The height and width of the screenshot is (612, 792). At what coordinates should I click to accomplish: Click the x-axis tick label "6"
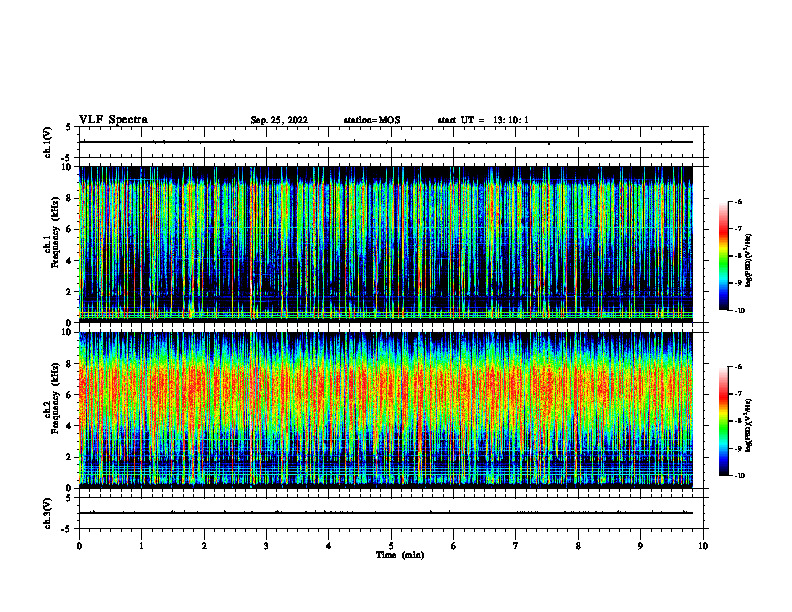point(454,546)
